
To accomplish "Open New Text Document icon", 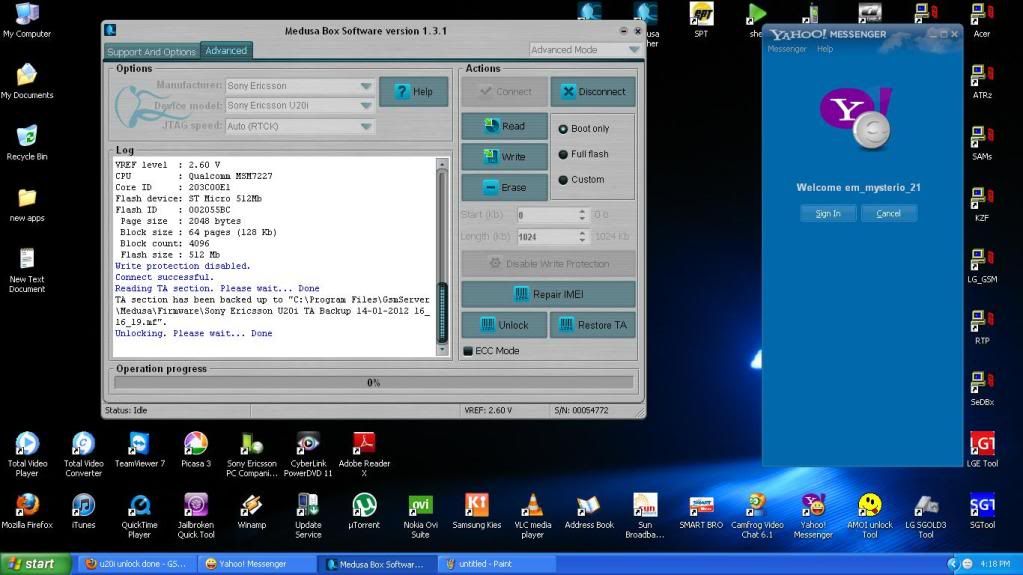I will pyautogui.click(x=27, y=270).
